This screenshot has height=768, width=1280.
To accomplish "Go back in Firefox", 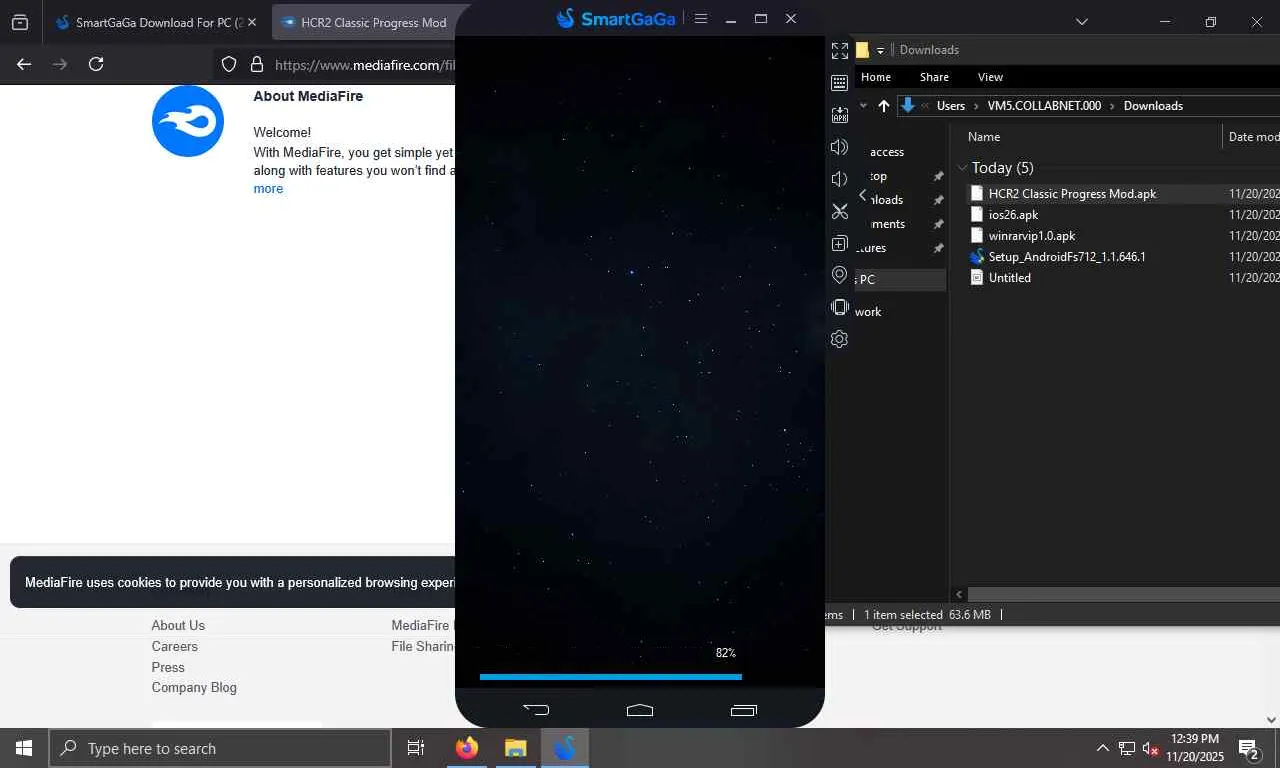I will coord(24,64).
